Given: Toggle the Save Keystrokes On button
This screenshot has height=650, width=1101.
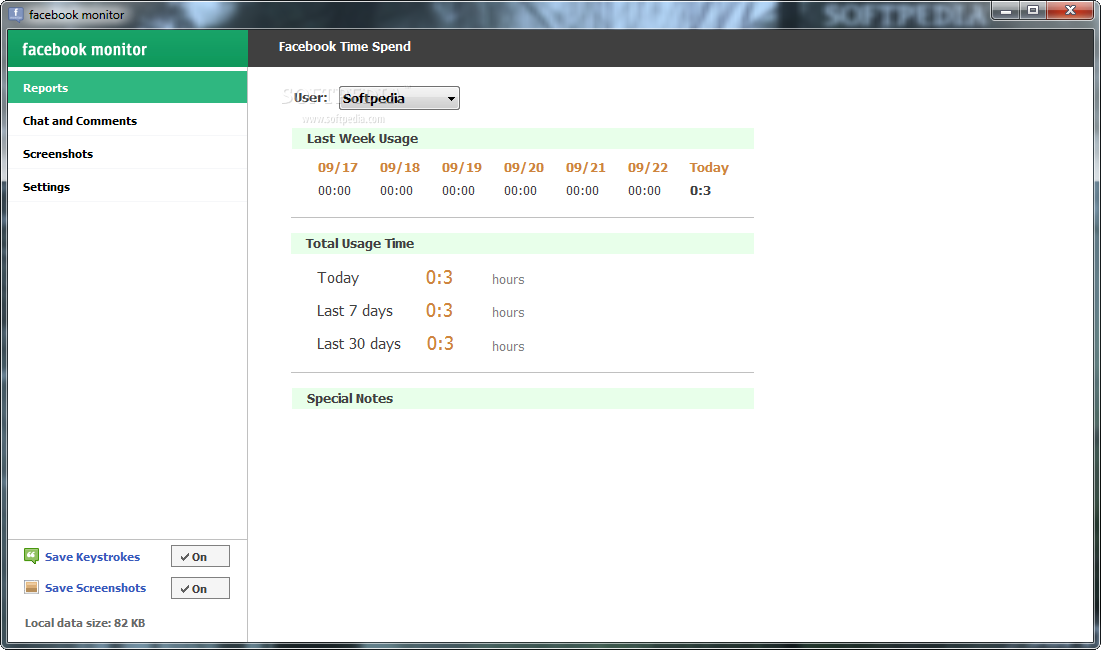Looking at the screenshot, I should pyautogui.click(x=200, y=557).
